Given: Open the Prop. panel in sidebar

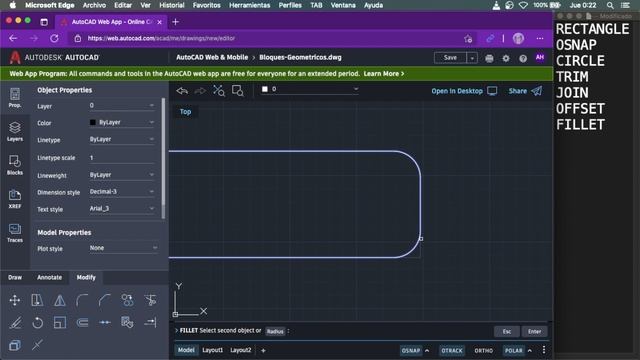Looking at the screenshot, I should tap(15, 98).
